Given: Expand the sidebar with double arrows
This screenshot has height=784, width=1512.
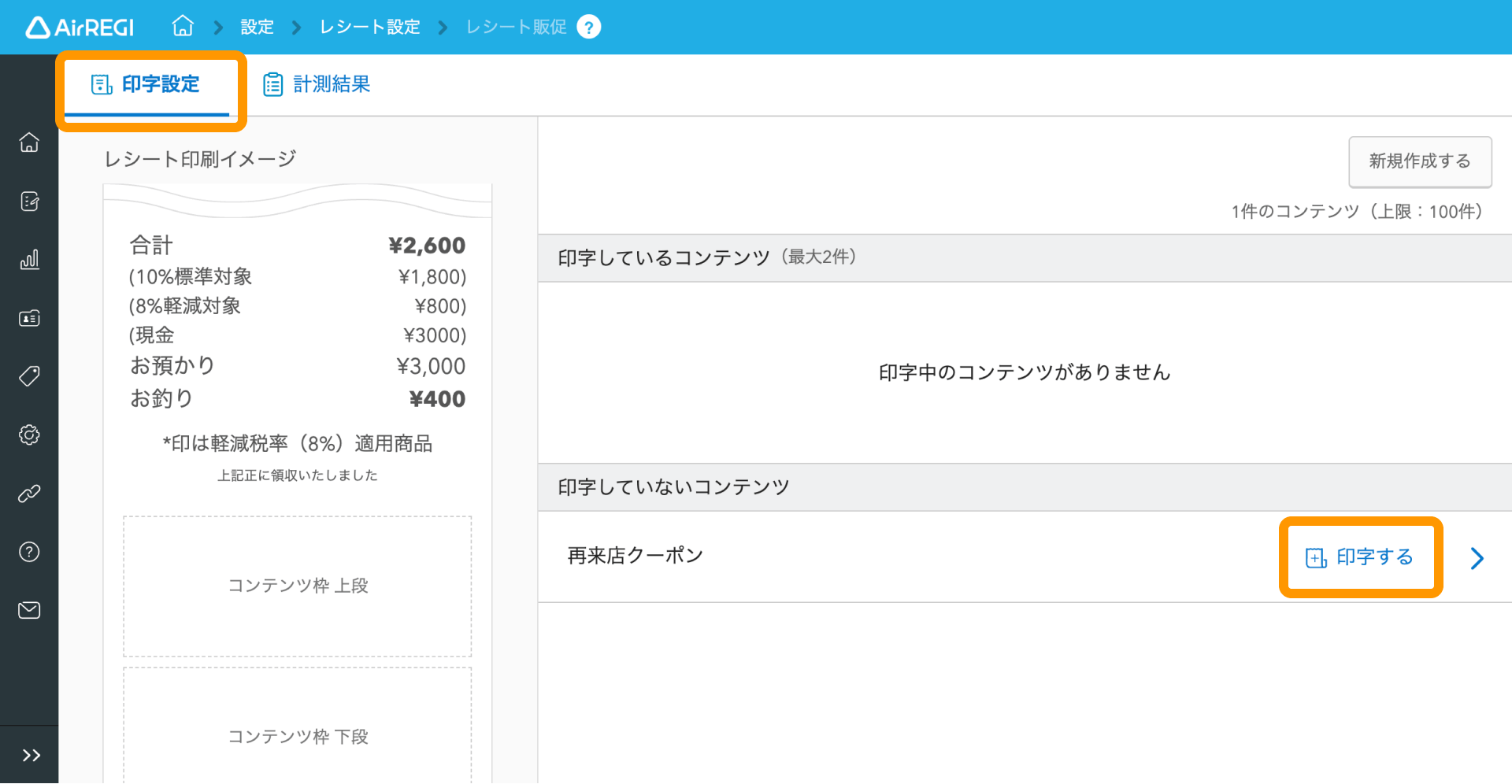Looking at the screenshot, I should (x=31, y=756).
